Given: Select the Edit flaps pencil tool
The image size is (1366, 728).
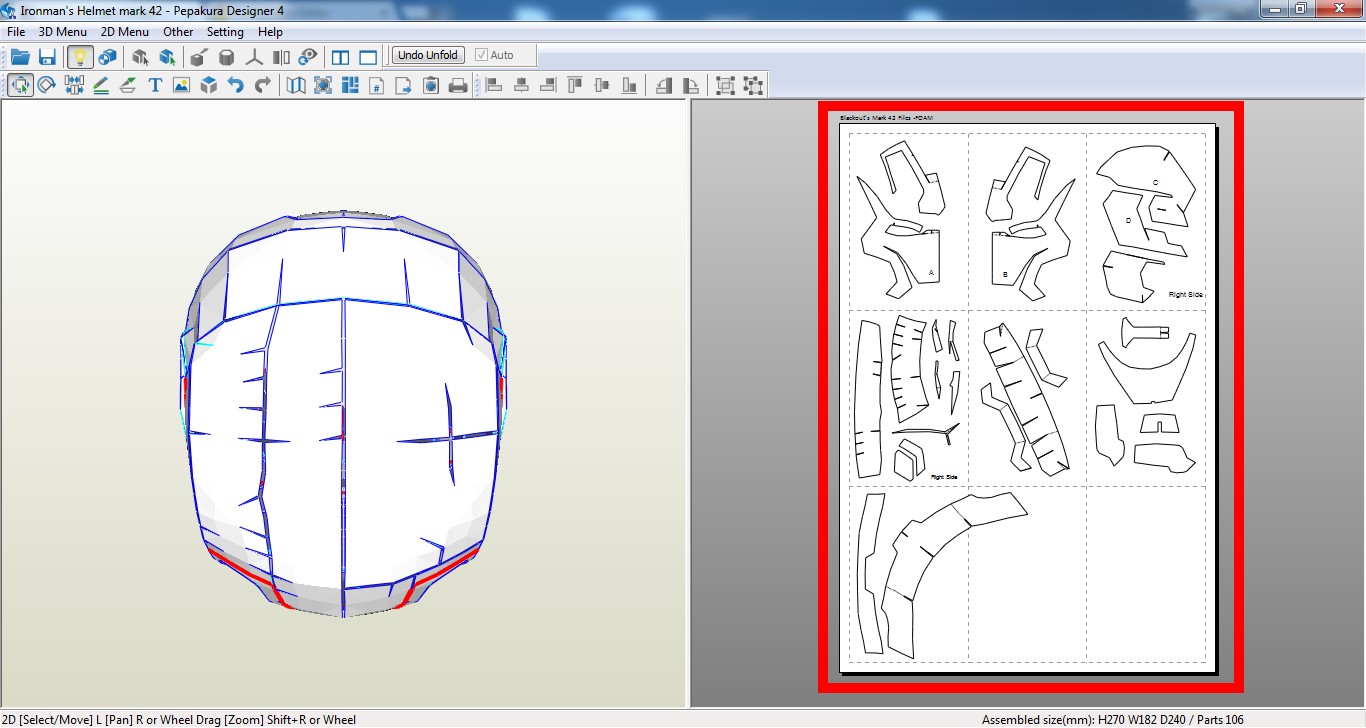Looking at the screenshot, I should click(101, 85).
